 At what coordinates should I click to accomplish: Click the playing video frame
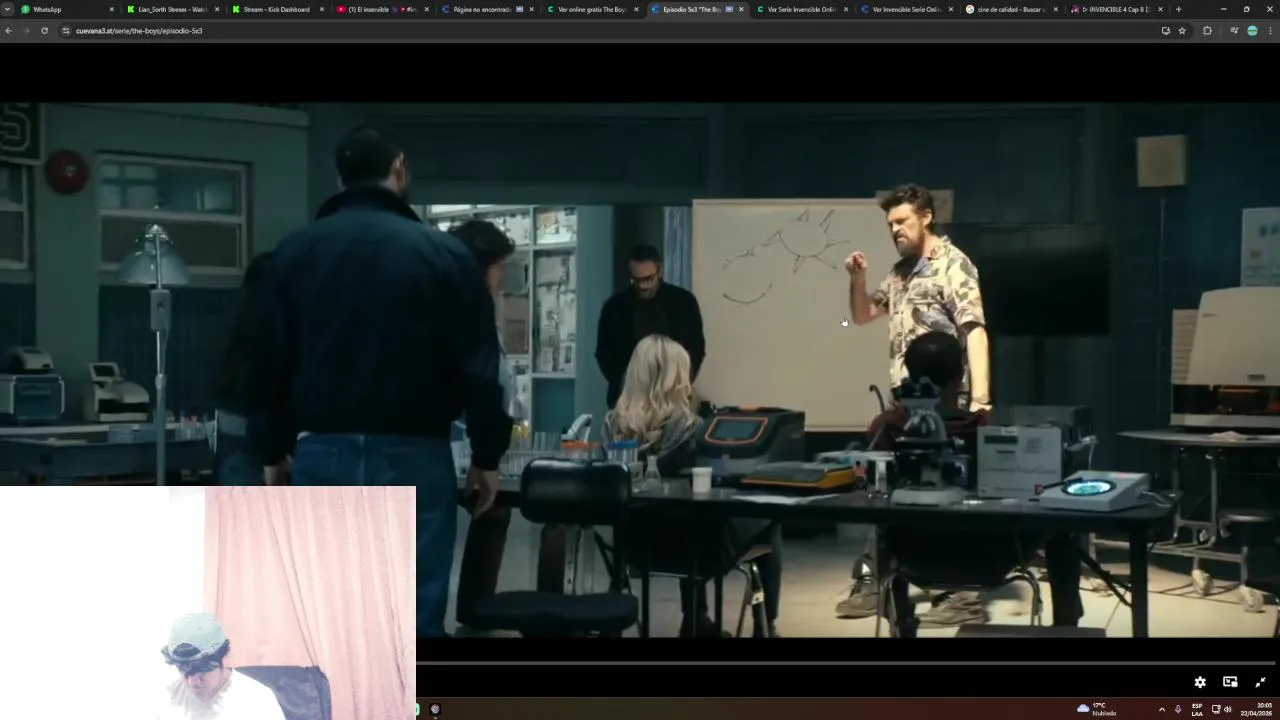pyautogui.click(x=640, y=370)
